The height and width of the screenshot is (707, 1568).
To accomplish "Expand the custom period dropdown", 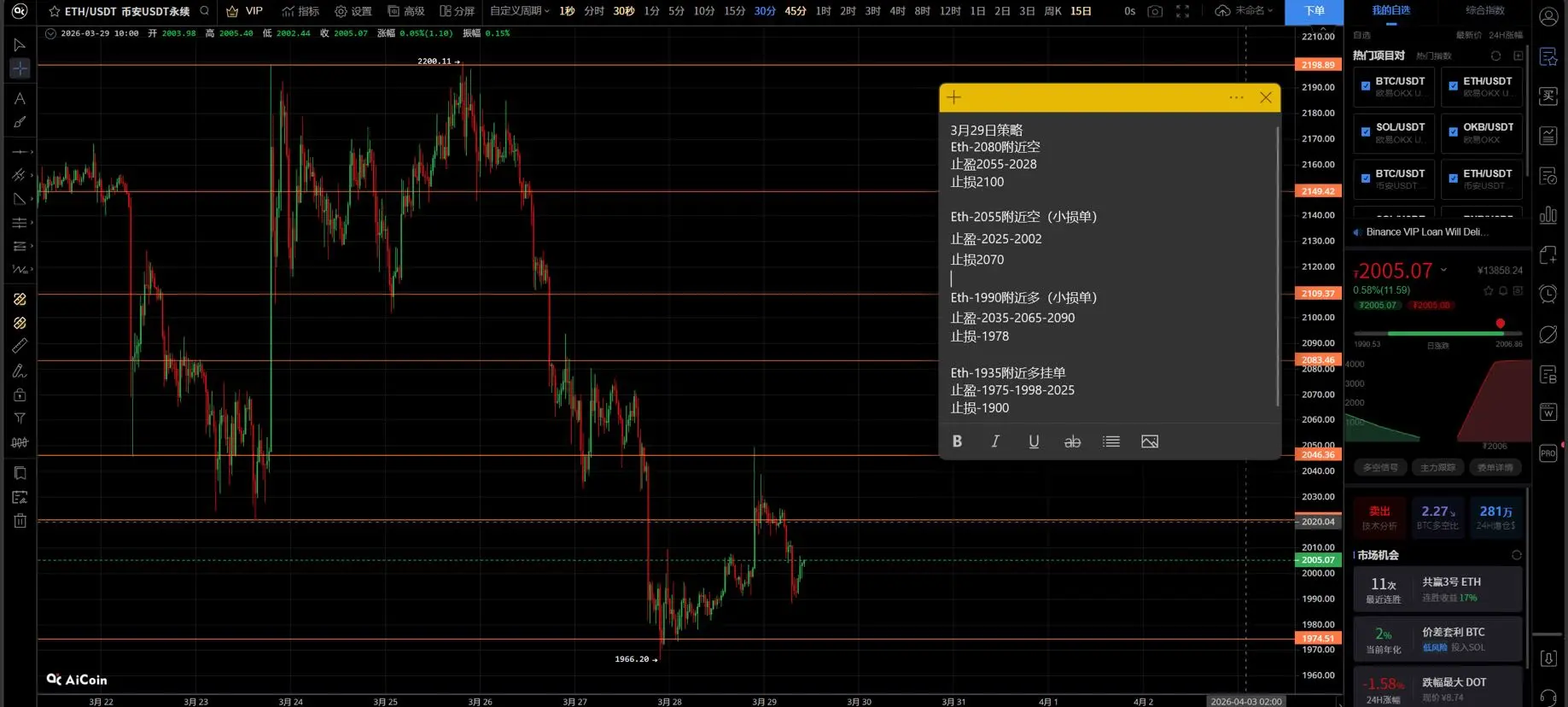I will [x=519, y=11].
